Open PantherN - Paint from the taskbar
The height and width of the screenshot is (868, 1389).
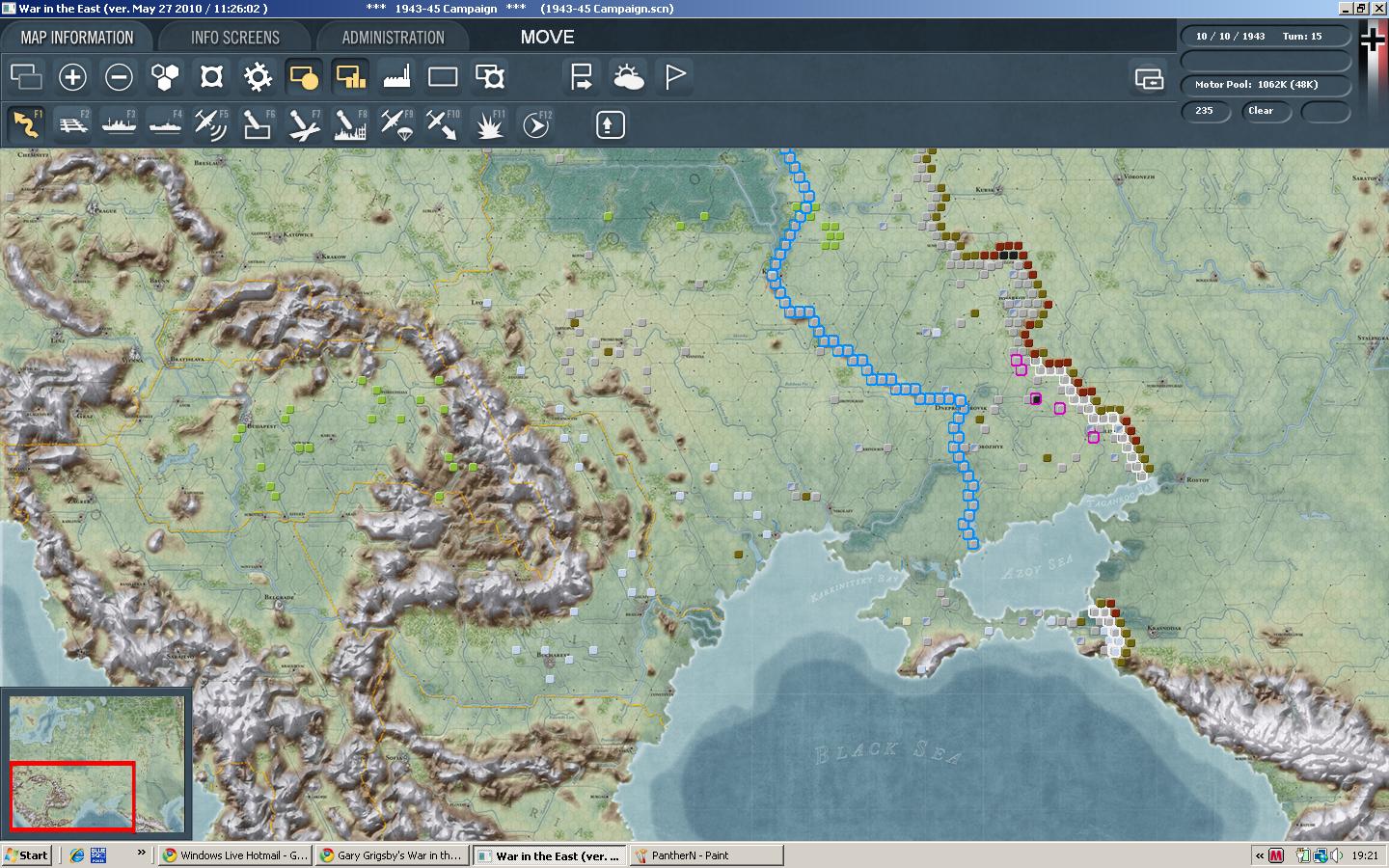(x=706, y=855)
